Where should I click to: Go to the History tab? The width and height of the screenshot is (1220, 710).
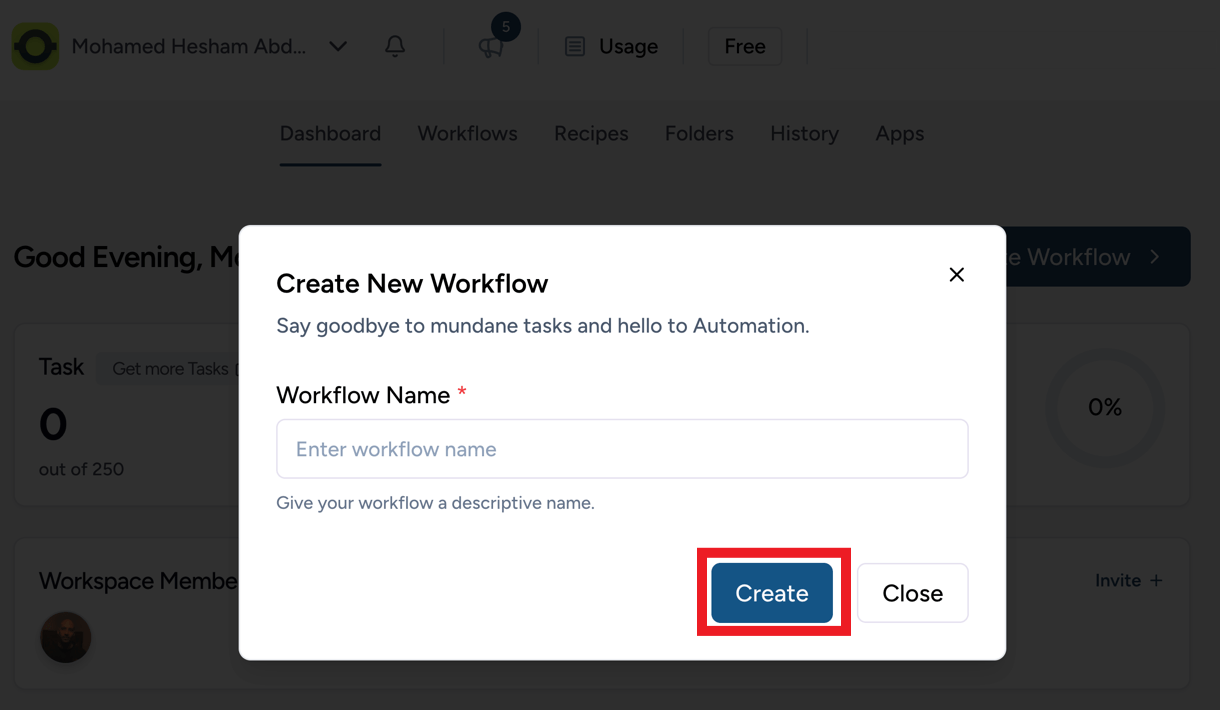pos(804,133)
